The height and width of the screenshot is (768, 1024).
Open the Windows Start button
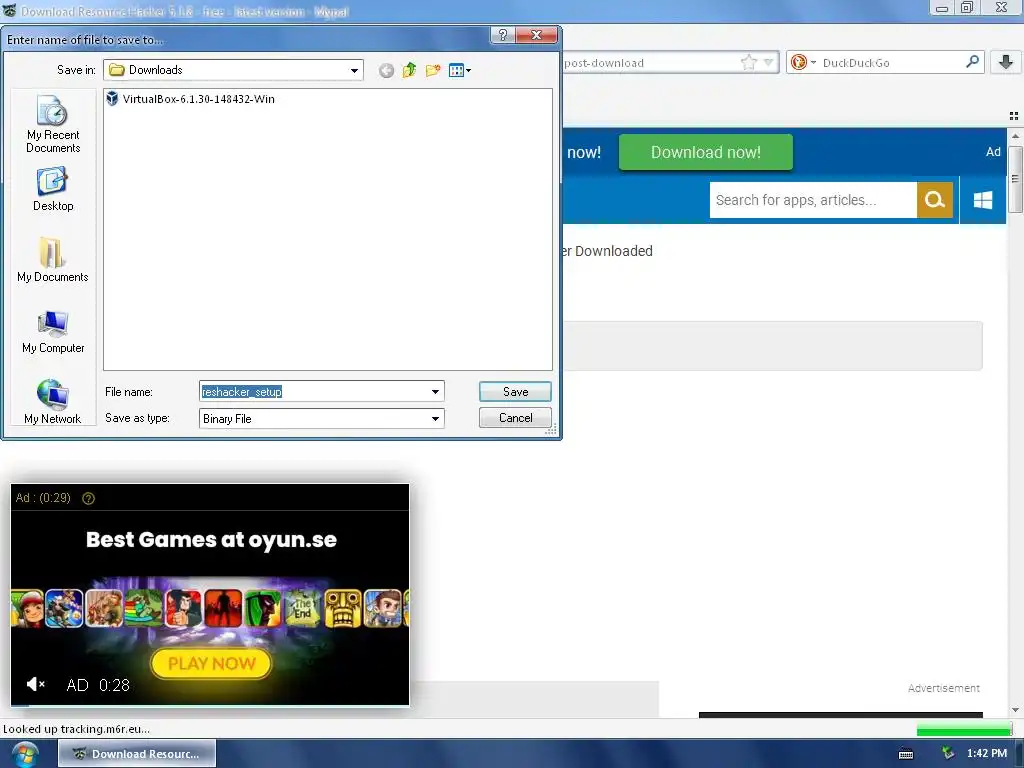pos(26,754)
